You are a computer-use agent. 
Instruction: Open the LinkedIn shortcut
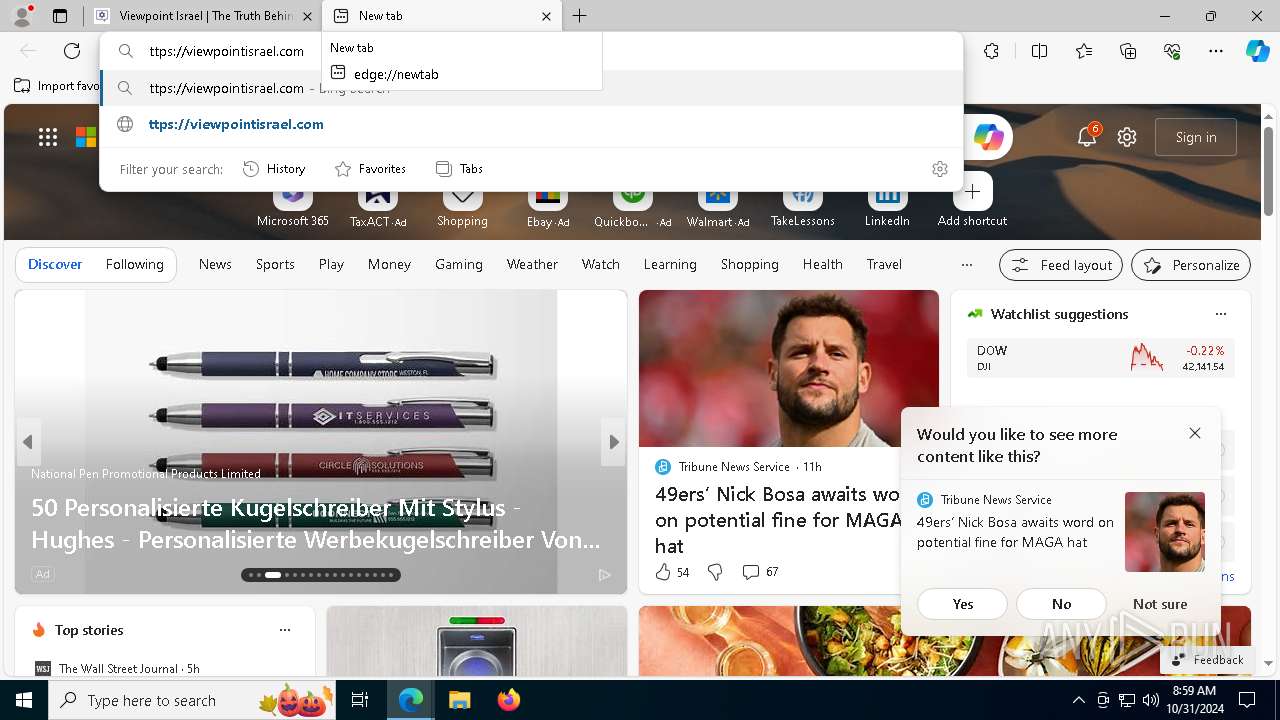[x=887, y=205]
